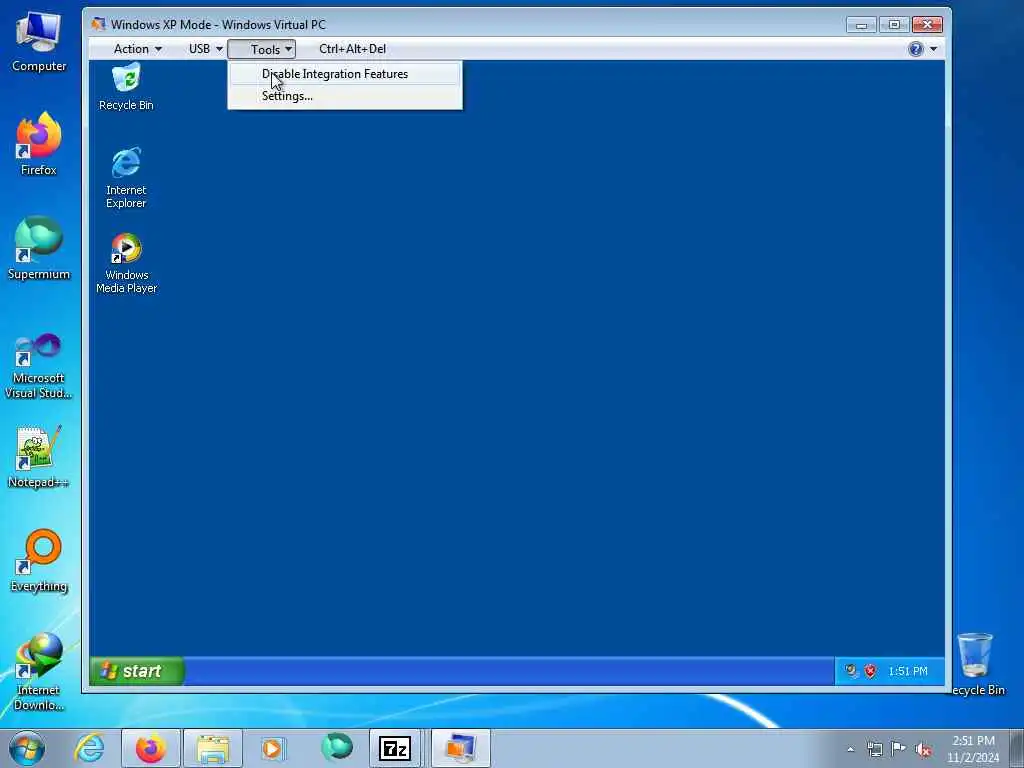Click the XP tray red shield icon
This screenshot has height=768, width=1024.
871,671
